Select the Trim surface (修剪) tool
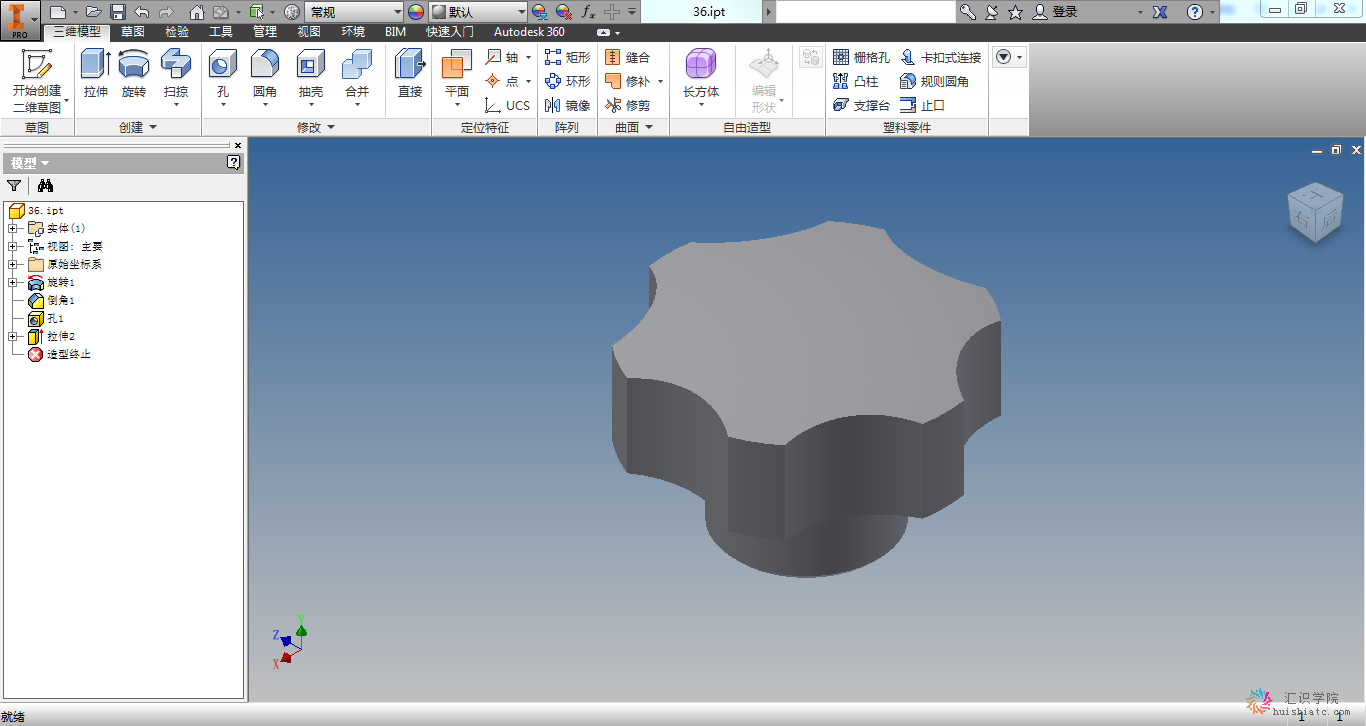Image resolution: width=1366 pixels, height=726 pixels. coord(627,105)
